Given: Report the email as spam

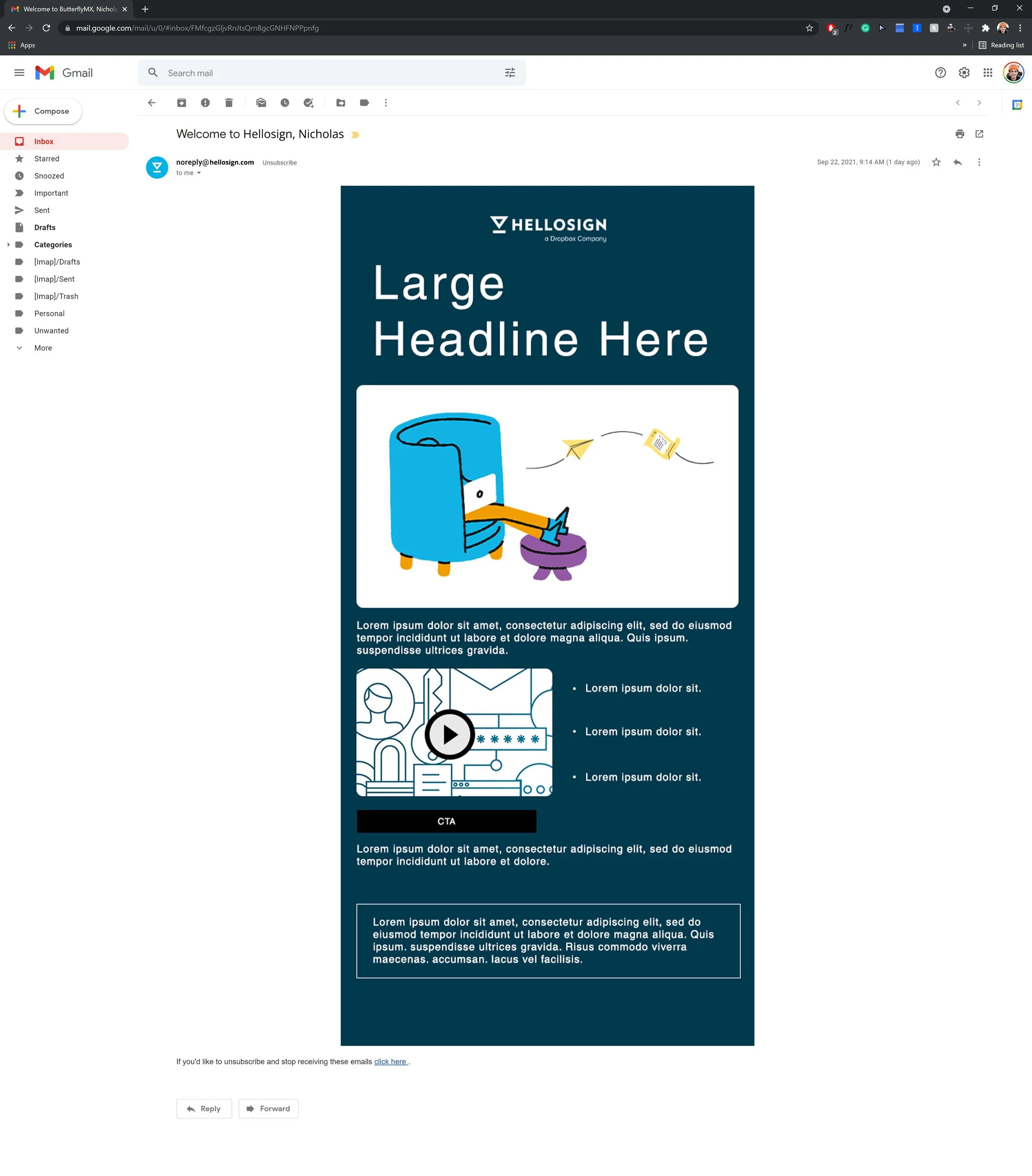Looking at the screenshot, I should click(x=205, y=102).
